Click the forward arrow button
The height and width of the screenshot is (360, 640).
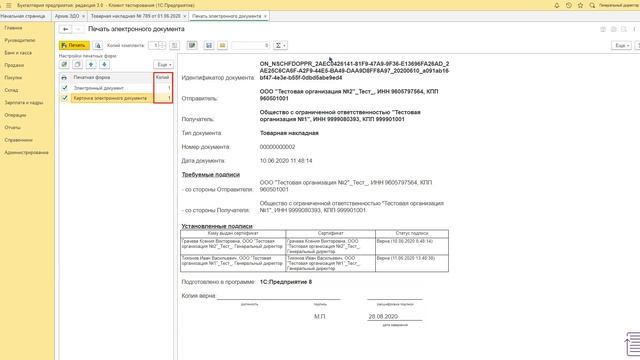[78, 29]
